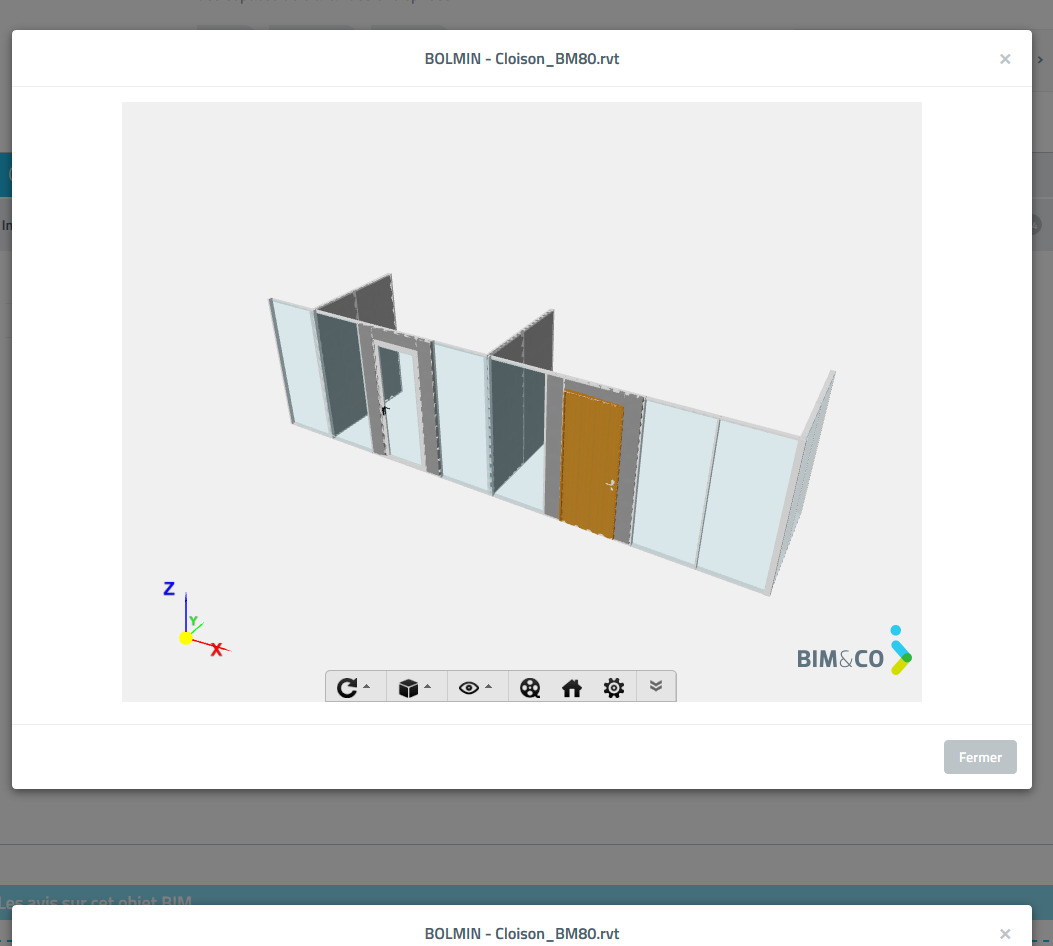Close the top Cloison_BM80.rvt dialog with X

pos(1005,59)
